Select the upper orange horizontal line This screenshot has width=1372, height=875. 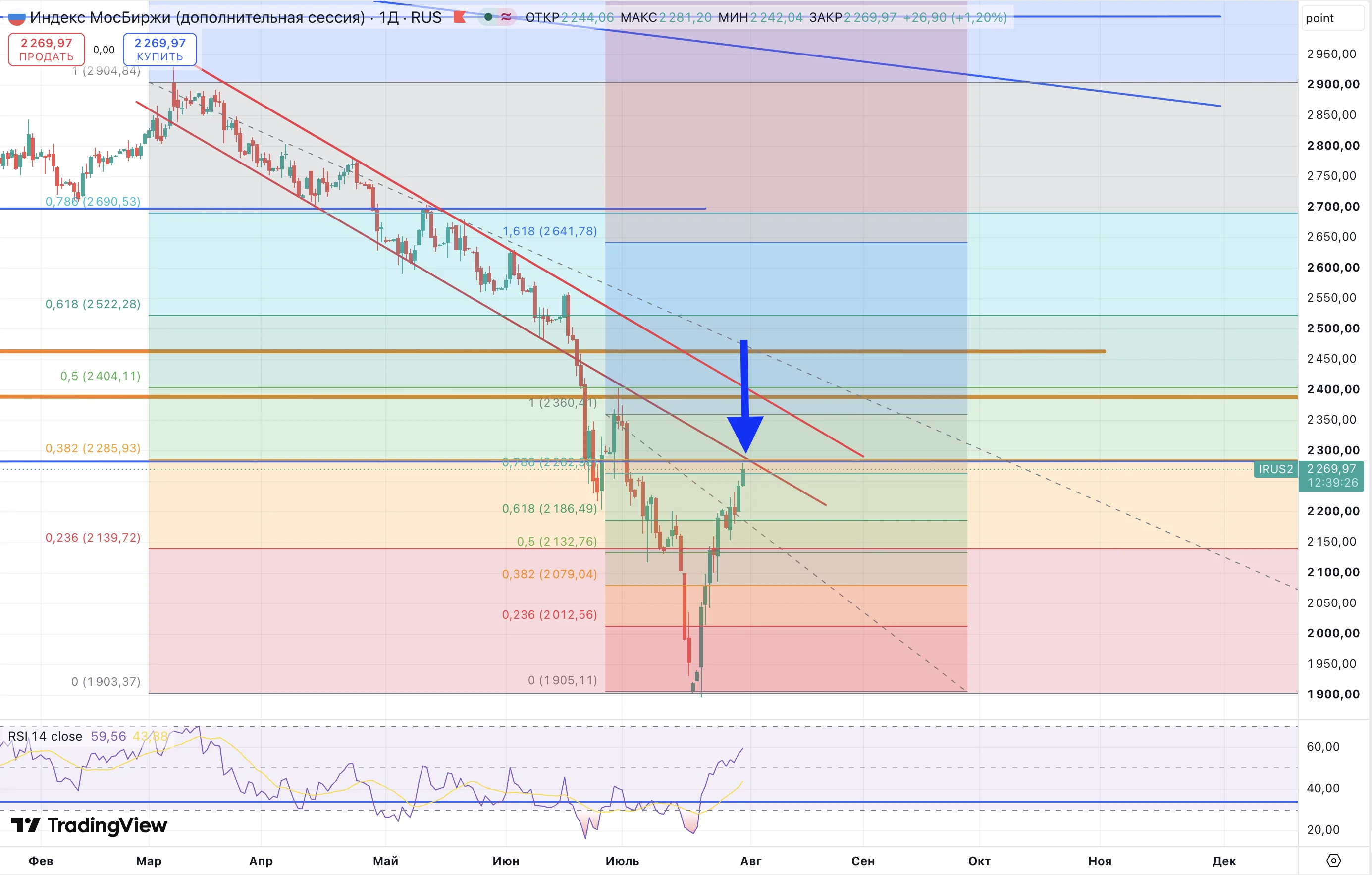tap(553, 351)
